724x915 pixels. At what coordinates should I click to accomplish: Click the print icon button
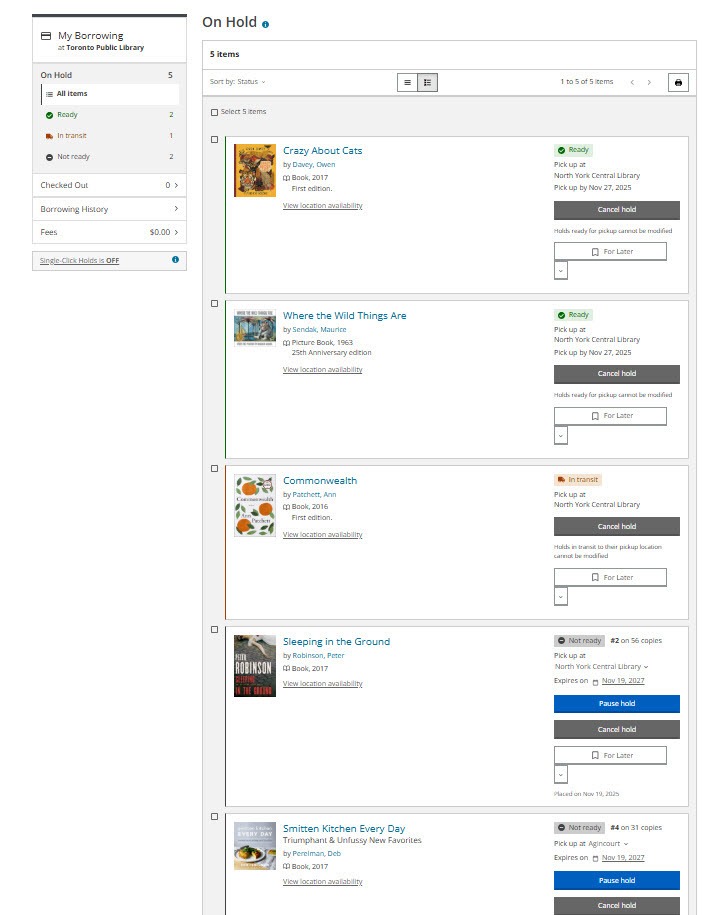coord(678,82)
